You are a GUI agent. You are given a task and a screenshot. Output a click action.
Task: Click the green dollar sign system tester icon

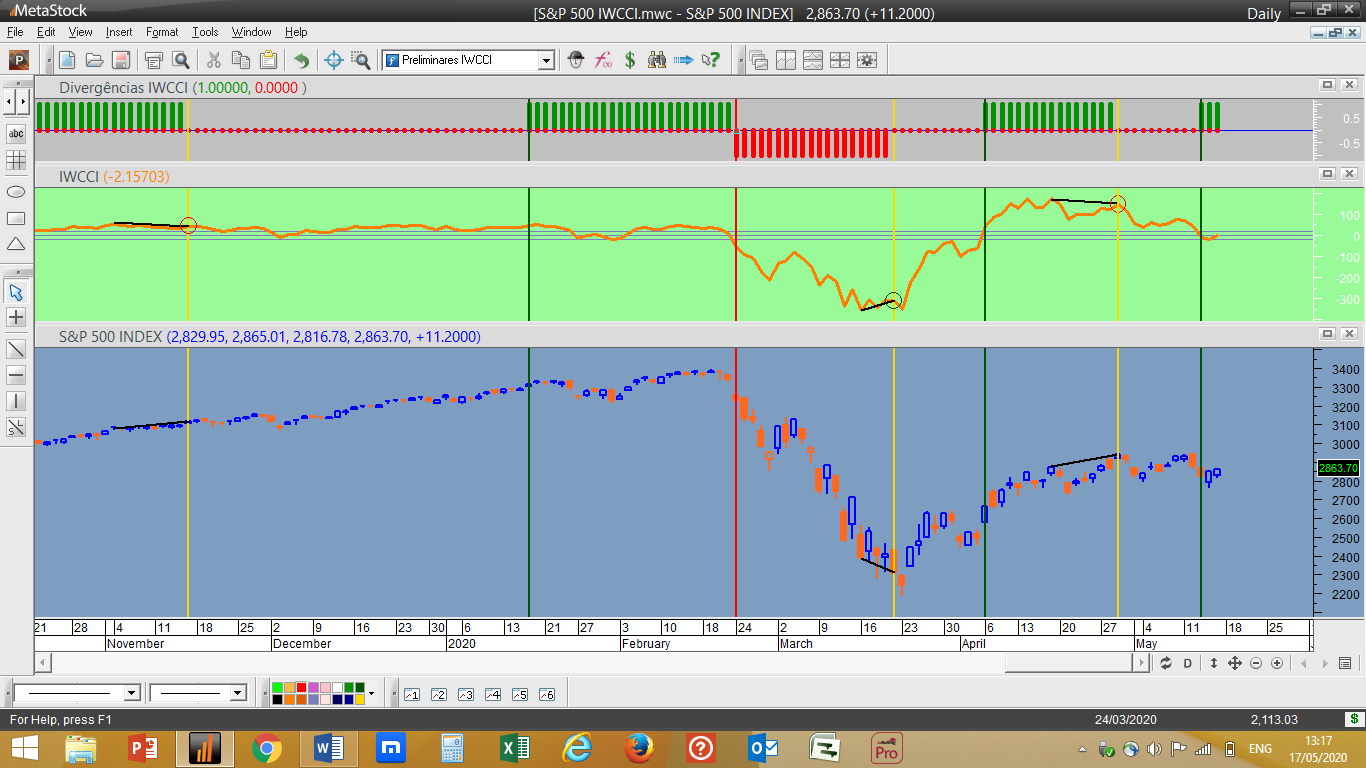[630, 60]
